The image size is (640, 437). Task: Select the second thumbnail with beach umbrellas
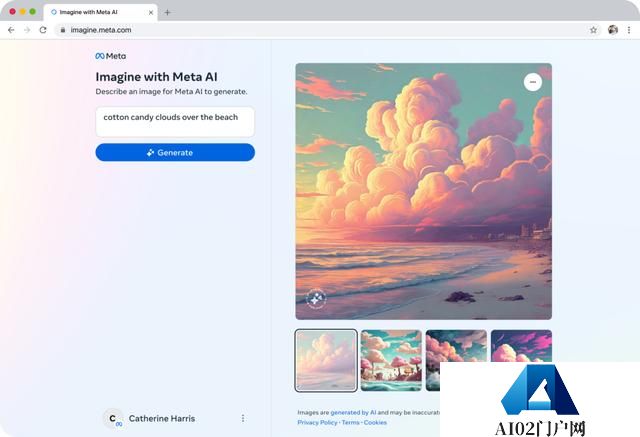391,360
